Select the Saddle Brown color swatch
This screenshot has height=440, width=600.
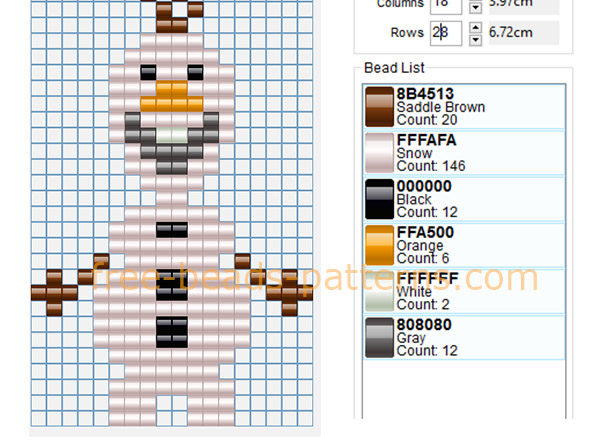379,107
